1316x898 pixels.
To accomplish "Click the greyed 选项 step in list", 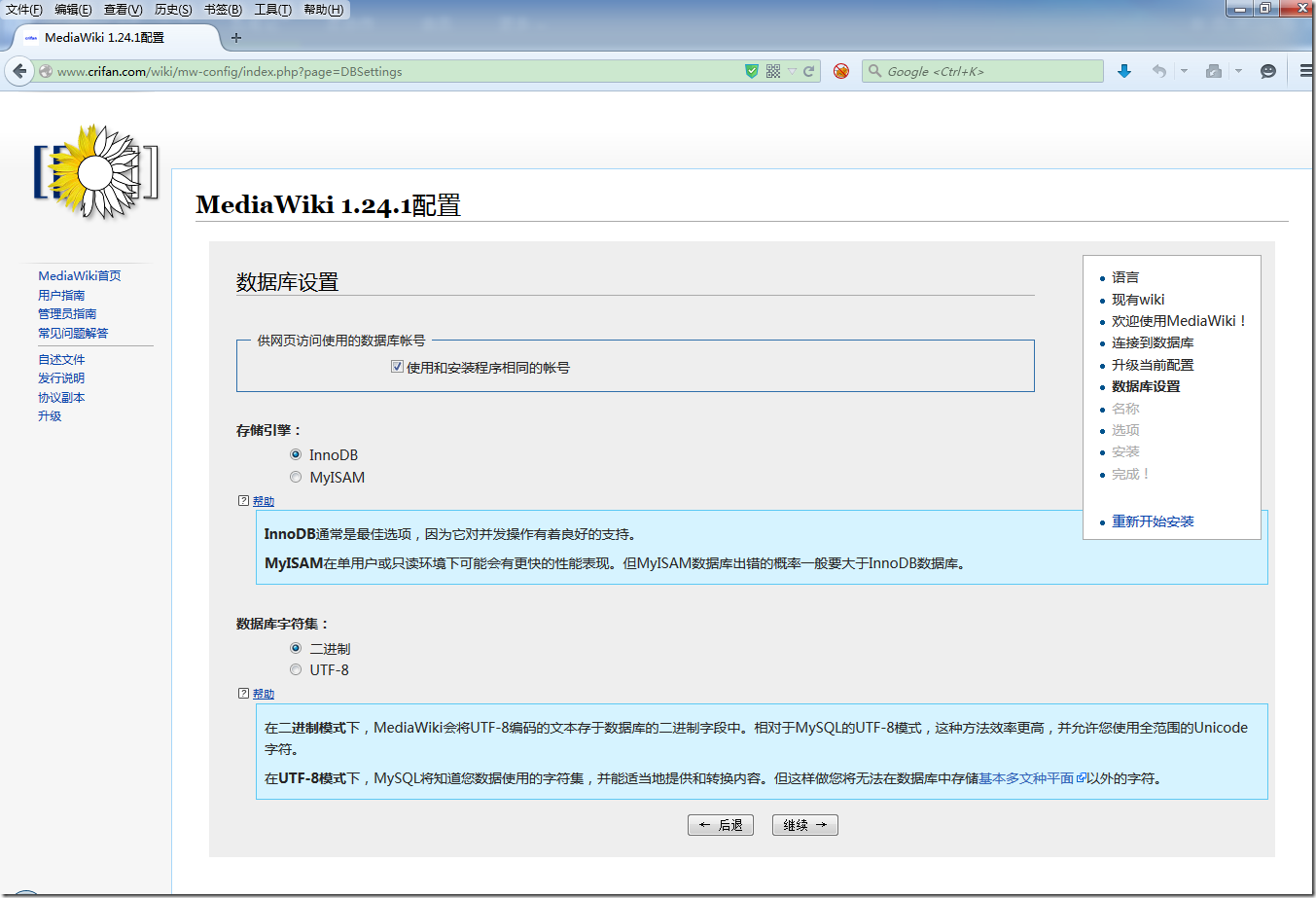I will click(x=1125, y=430).
